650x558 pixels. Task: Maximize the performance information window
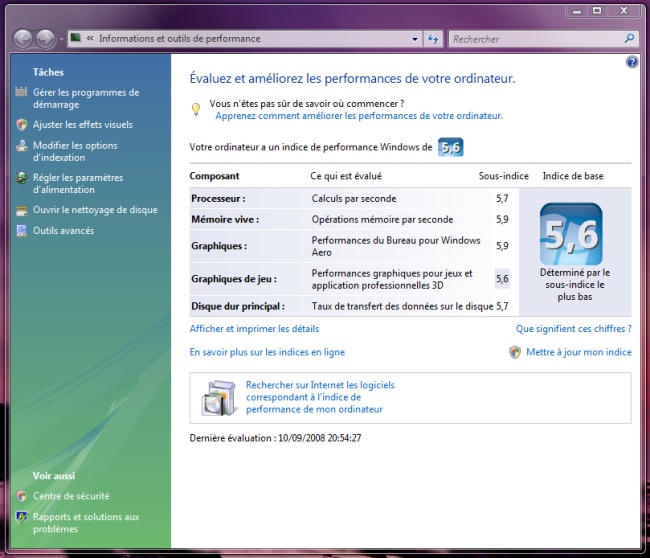tap(597, 11)
